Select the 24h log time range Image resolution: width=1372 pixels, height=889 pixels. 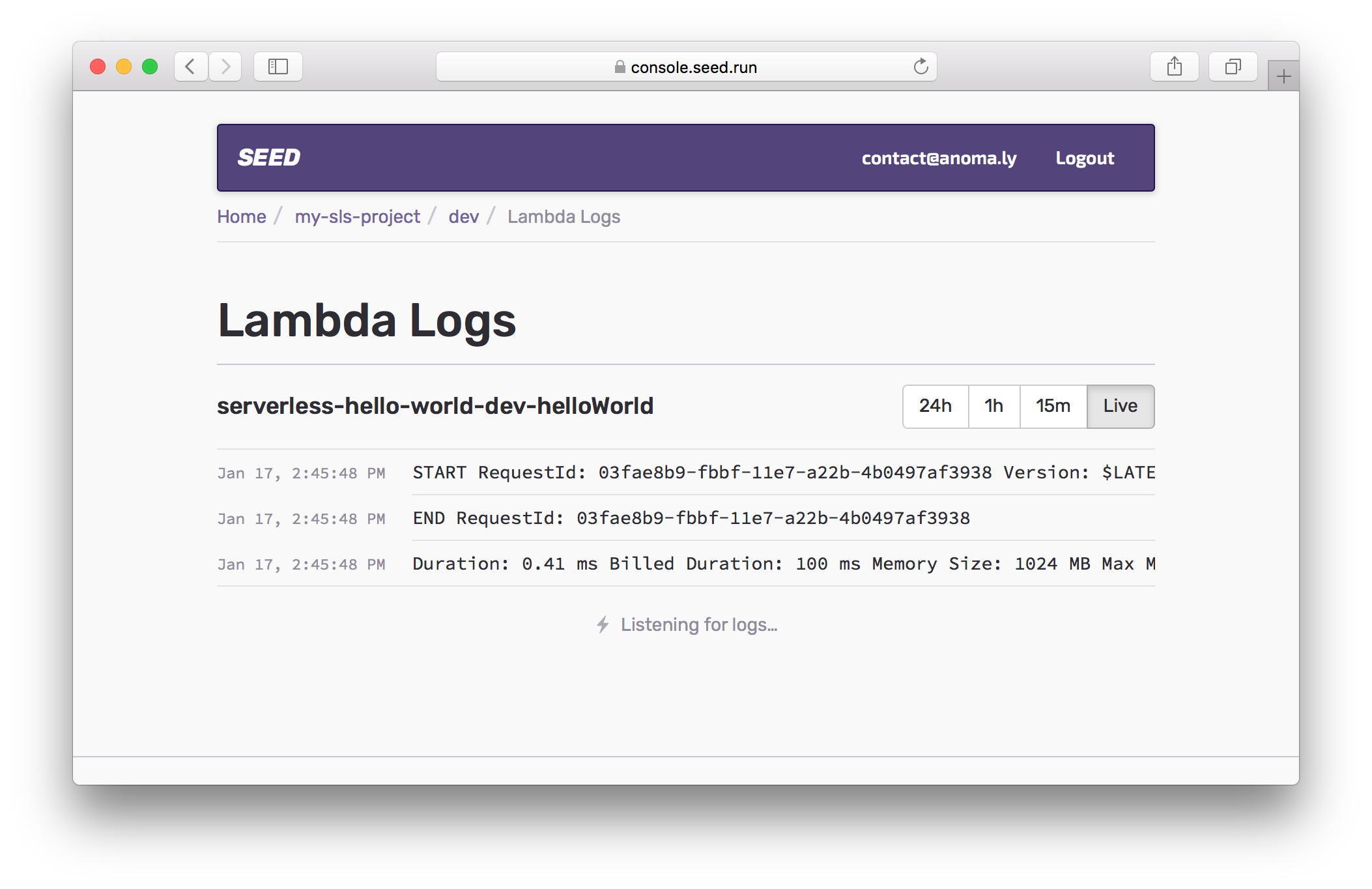click(935, 406)
